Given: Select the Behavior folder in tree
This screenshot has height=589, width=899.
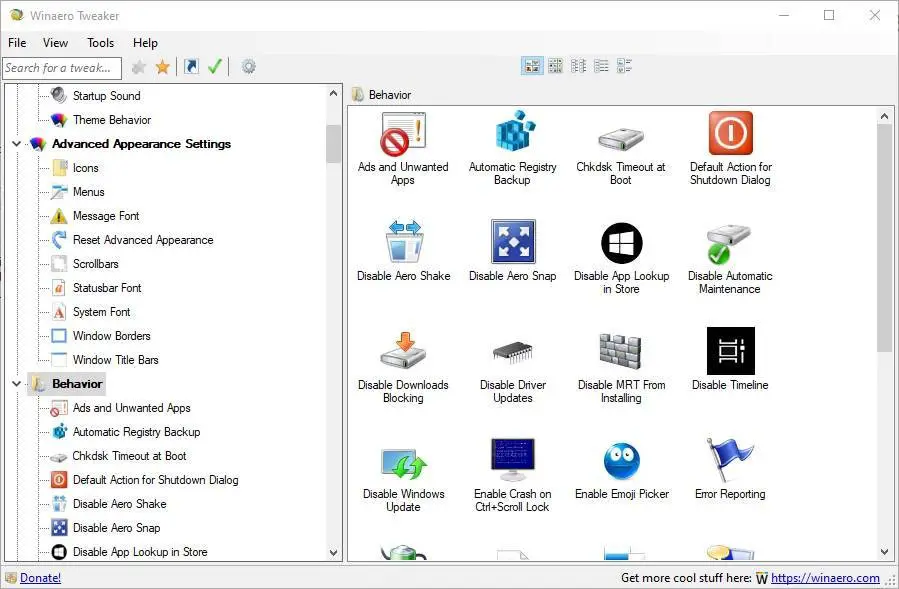Looking at the screenshot, I should 67,384.
